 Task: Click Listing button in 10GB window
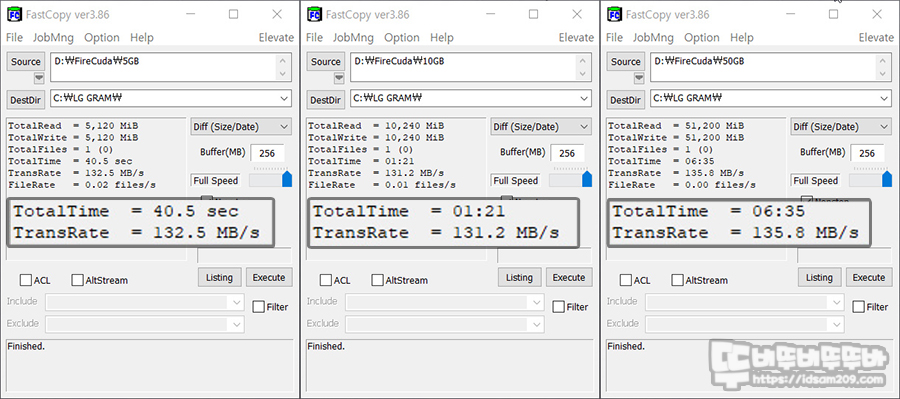(x=519, y=278)
